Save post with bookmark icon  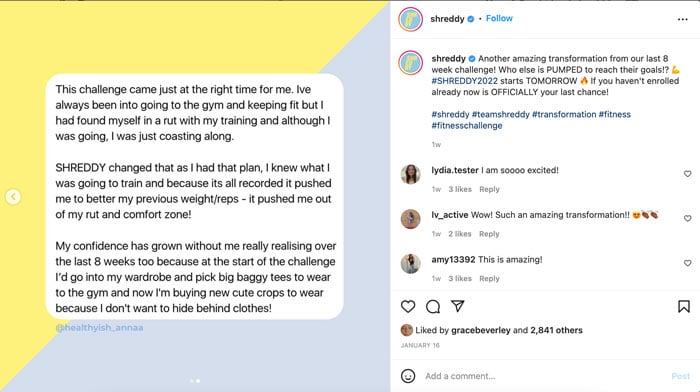tap(683, 306)
